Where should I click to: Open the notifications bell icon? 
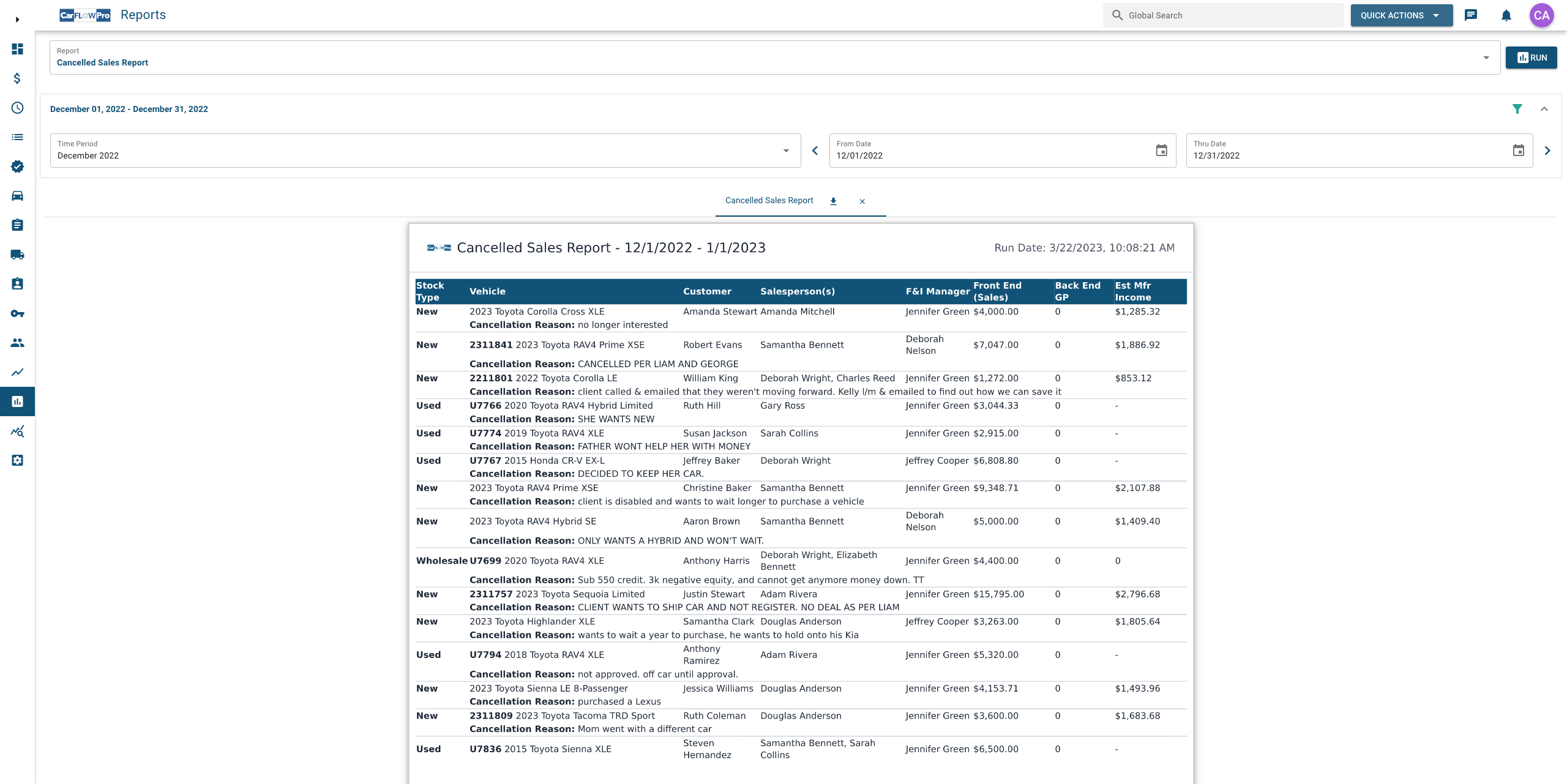coord(1506,15)
